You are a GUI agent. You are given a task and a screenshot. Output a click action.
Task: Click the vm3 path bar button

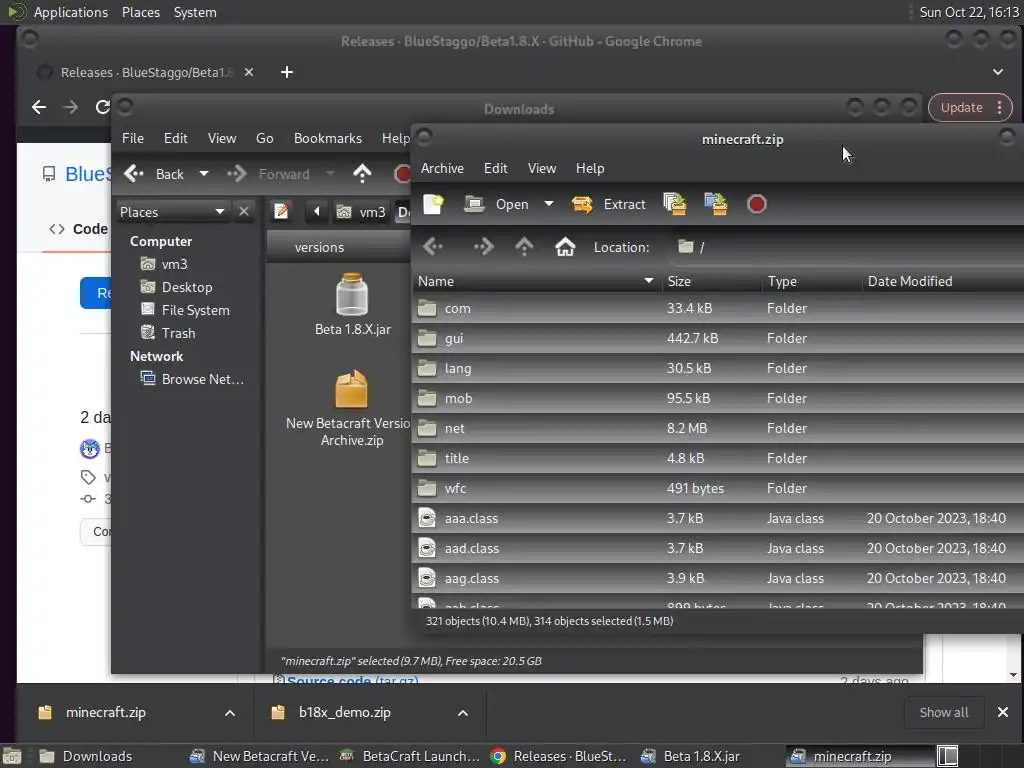point(362,212)
